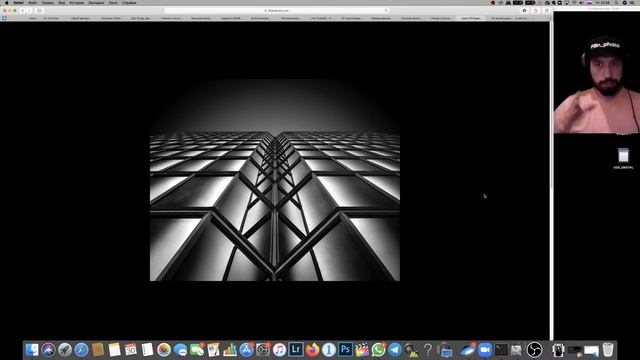The image size is (640, 360).
Task: Toggle the Safari sidebar button
Action: click(x=40, y=11)
